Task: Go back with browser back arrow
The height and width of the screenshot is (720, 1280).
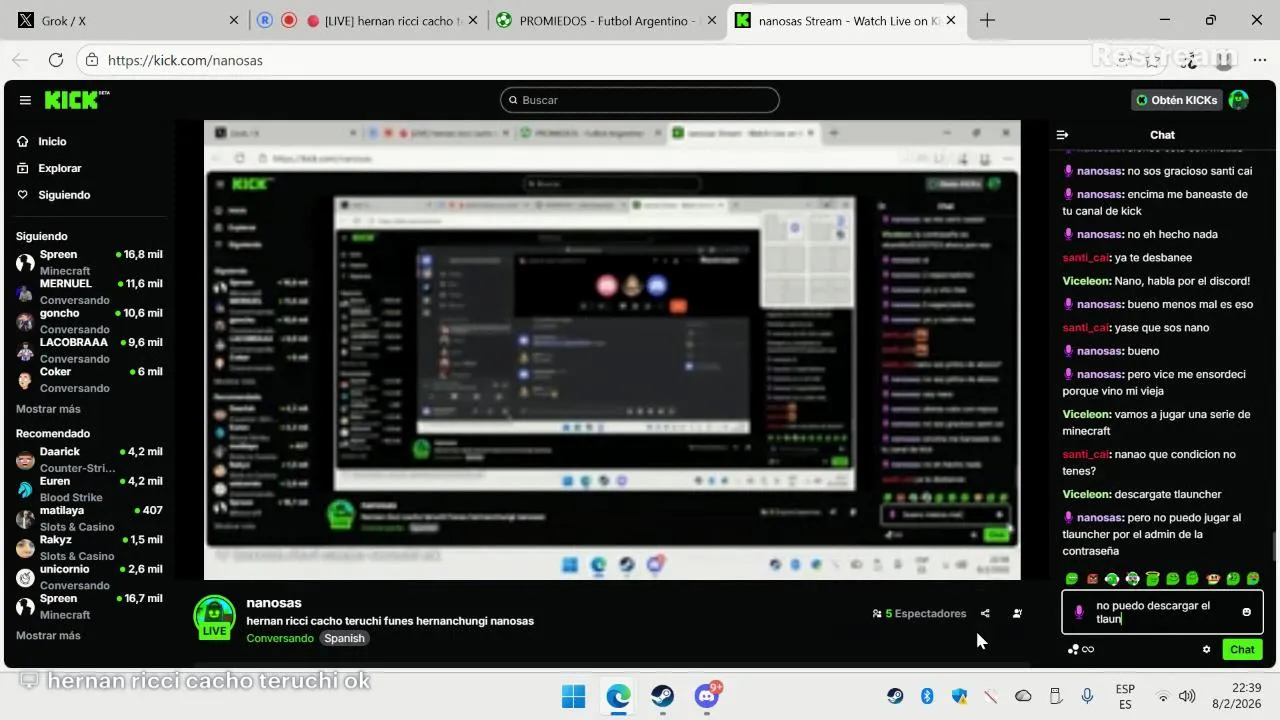Action: click(22, 60)
